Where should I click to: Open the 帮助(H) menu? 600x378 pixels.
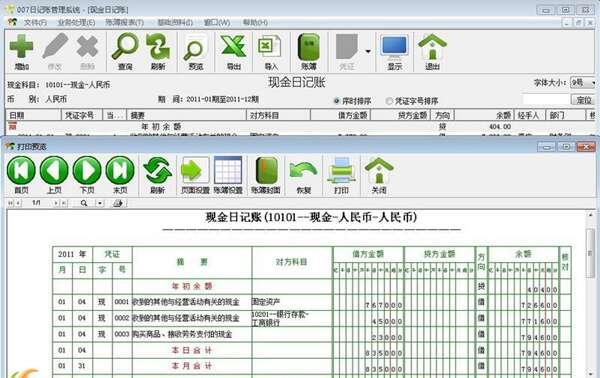[x=255, y=23]
